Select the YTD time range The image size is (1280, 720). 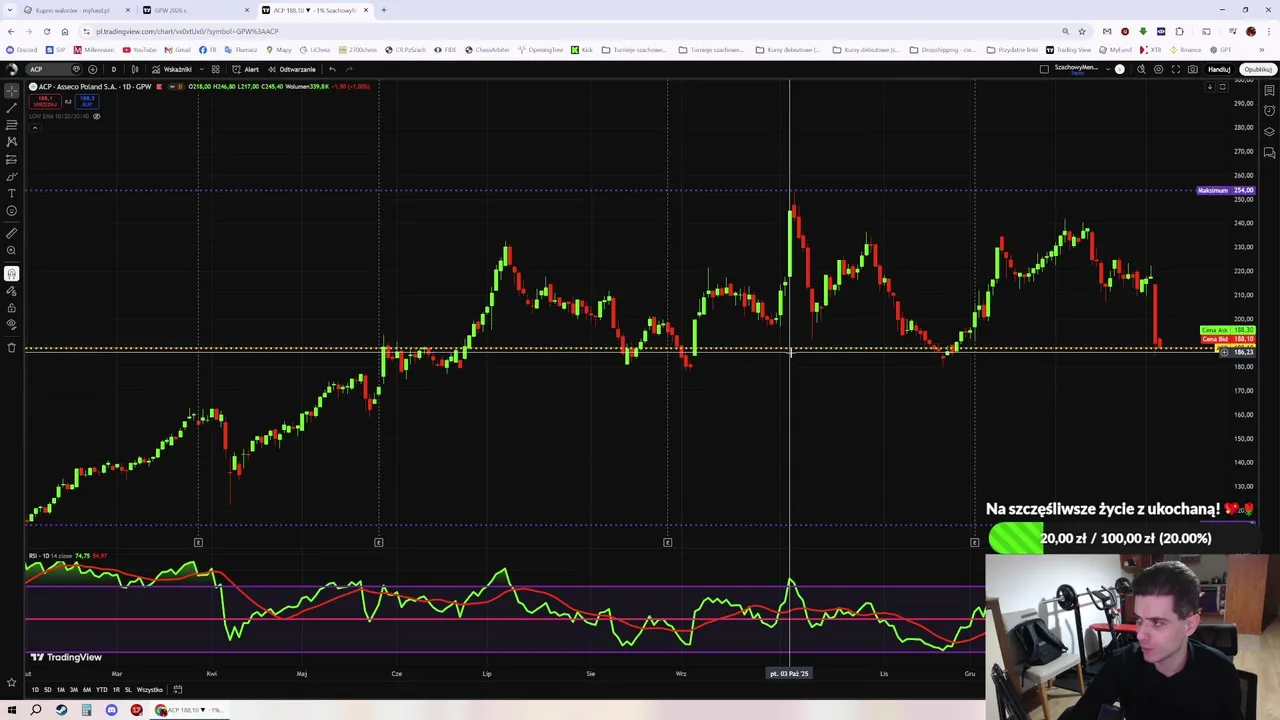tap(101, 690)
